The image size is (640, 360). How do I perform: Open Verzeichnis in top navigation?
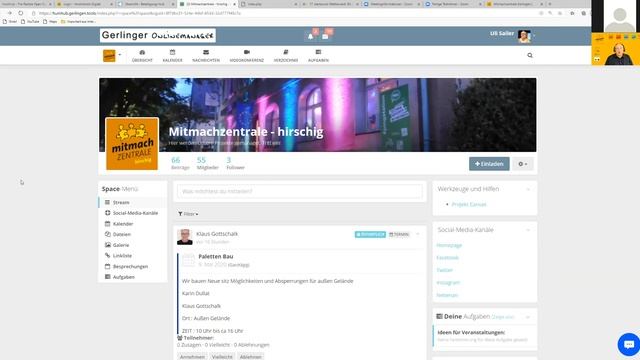286,56
